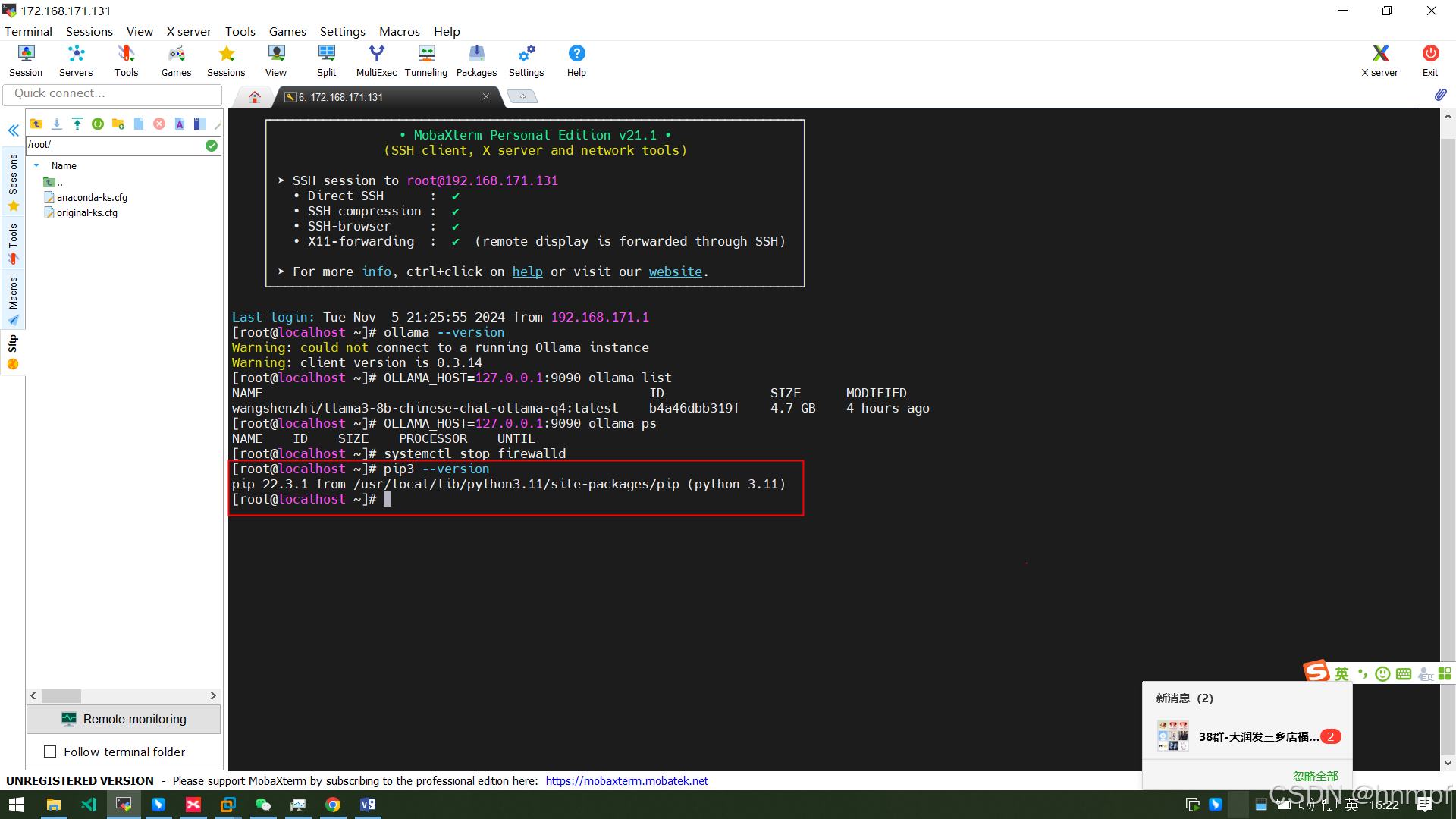Open the Games menu

click(x=287, y=31)
